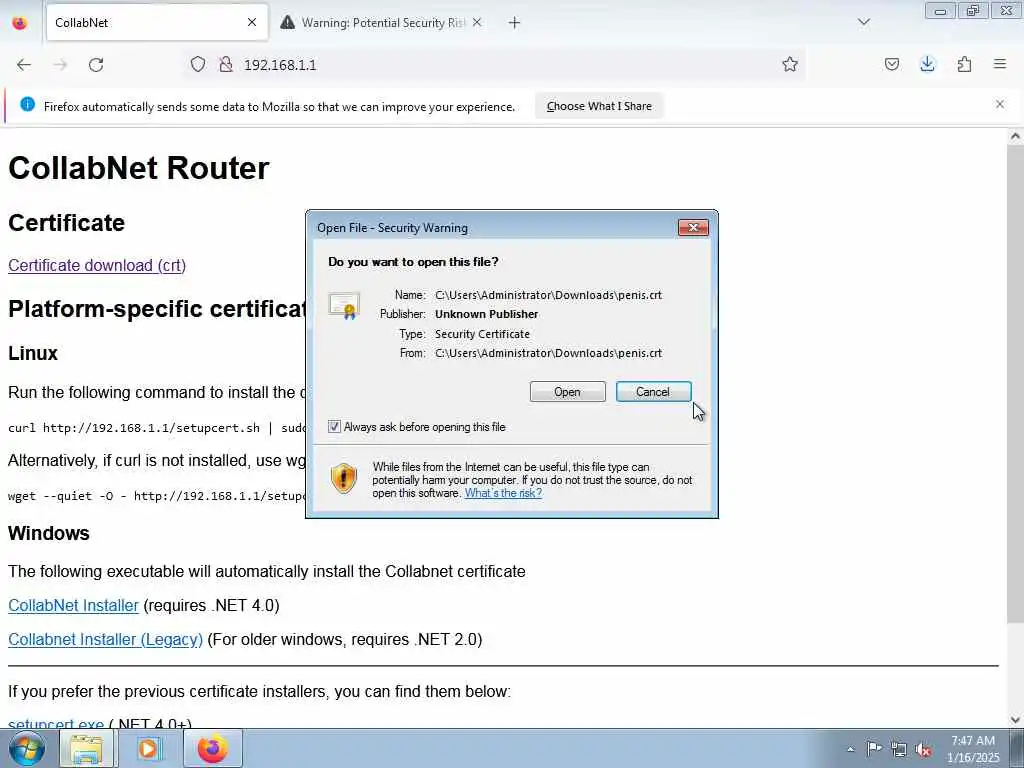The image size is (1024, 768).
Task: Click the info icon in notification bar
Action: 27,104
